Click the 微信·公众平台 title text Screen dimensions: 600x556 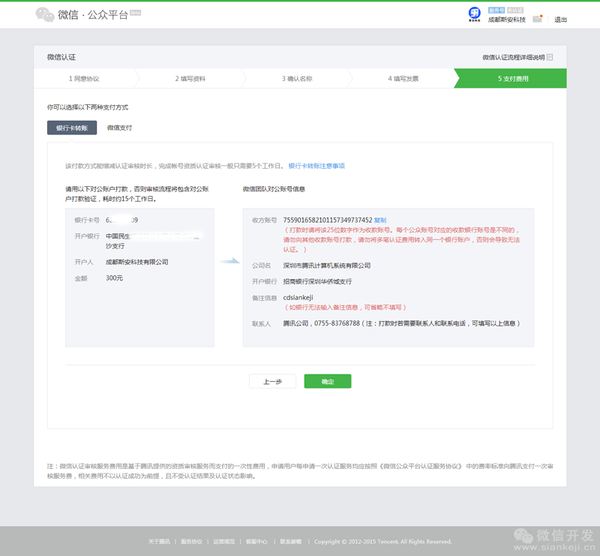93,15
